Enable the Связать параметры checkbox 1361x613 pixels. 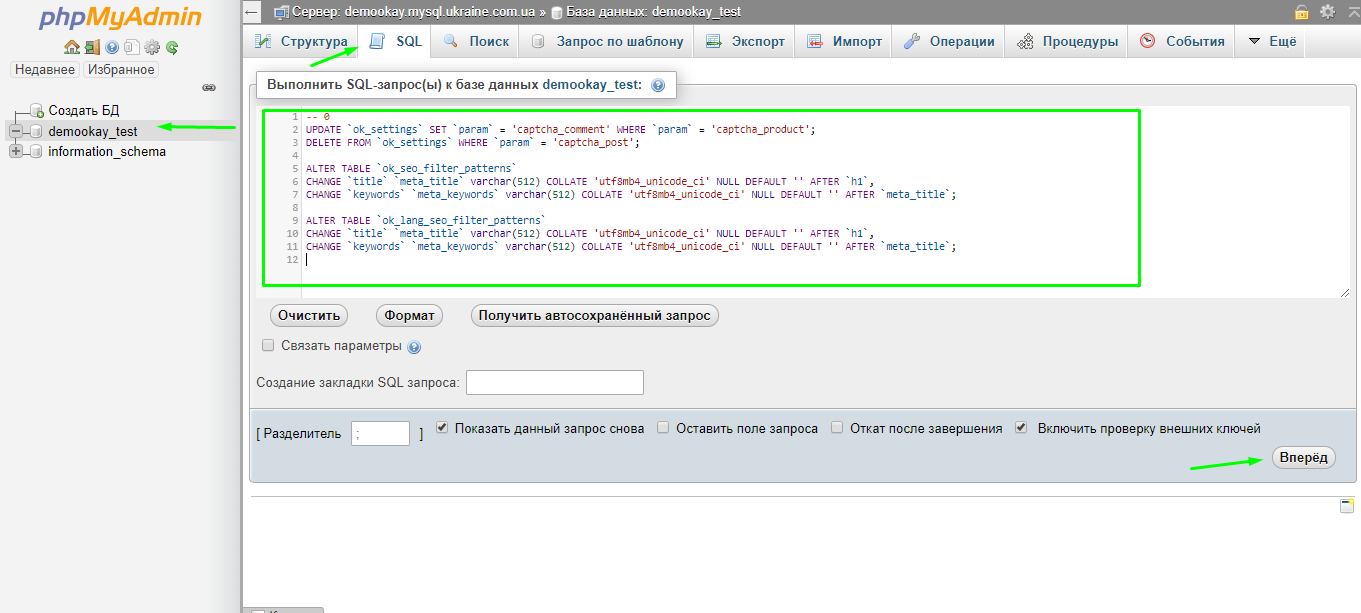[268, 345]
